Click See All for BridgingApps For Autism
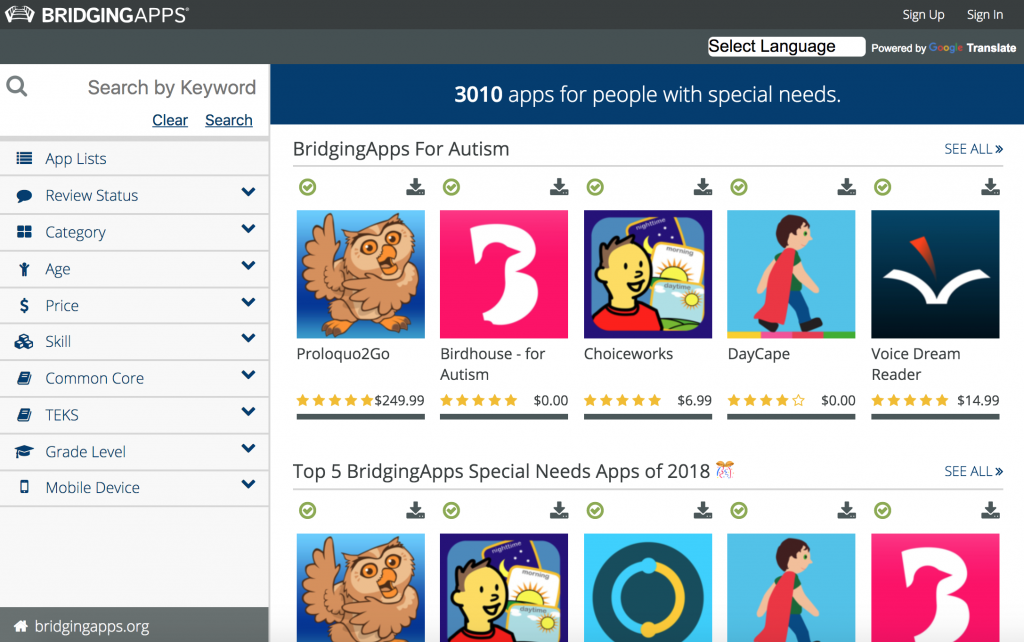 point(973,149)
